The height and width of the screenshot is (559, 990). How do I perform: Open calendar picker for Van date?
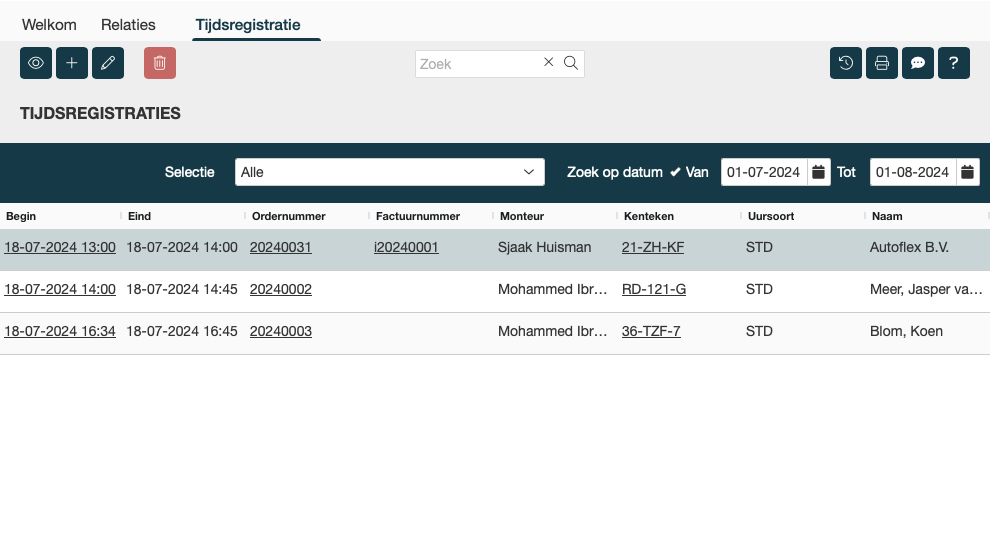pos(819,172)
